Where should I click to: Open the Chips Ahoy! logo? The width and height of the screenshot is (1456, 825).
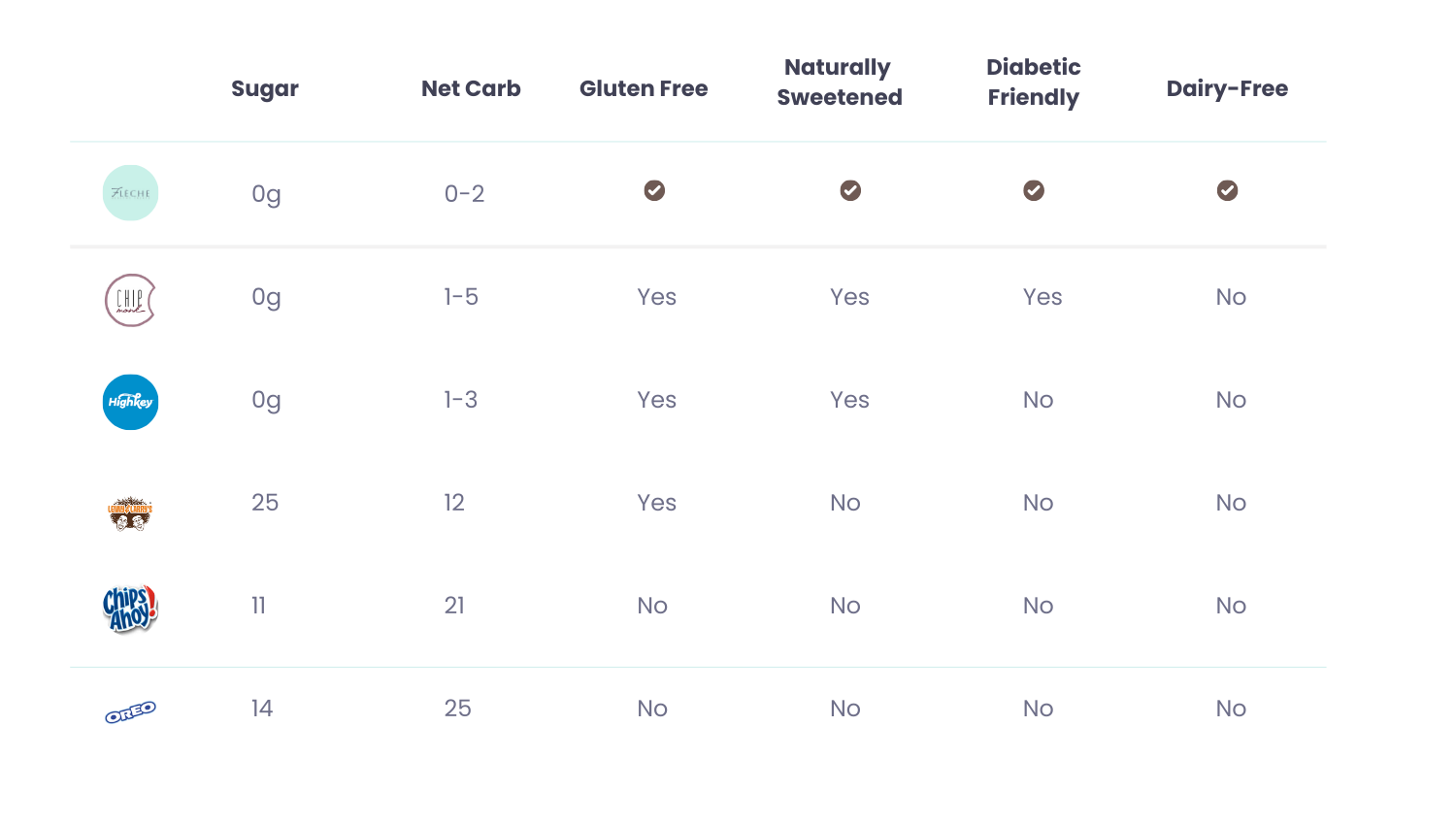[130, 609]
